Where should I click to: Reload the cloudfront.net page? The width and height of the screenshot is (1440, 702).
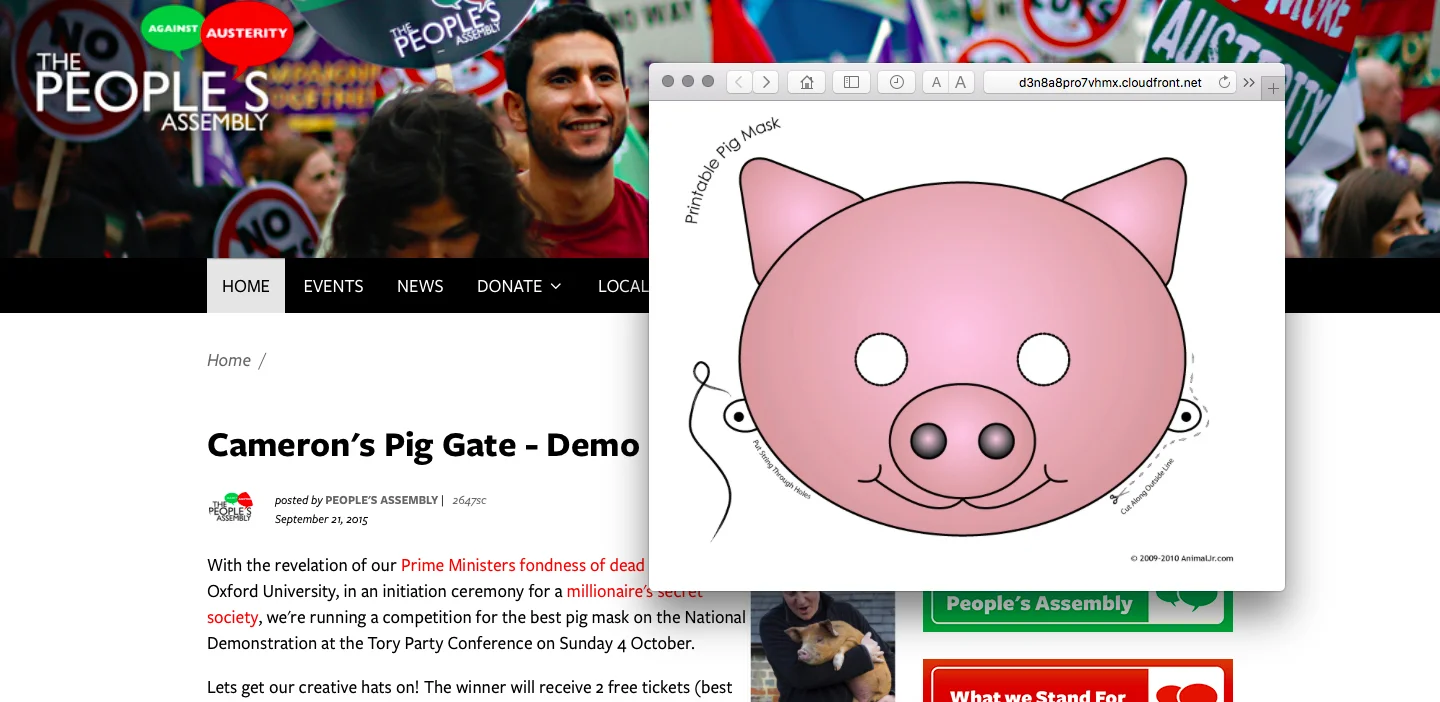pyautogui.click(x=1224, y=82)
